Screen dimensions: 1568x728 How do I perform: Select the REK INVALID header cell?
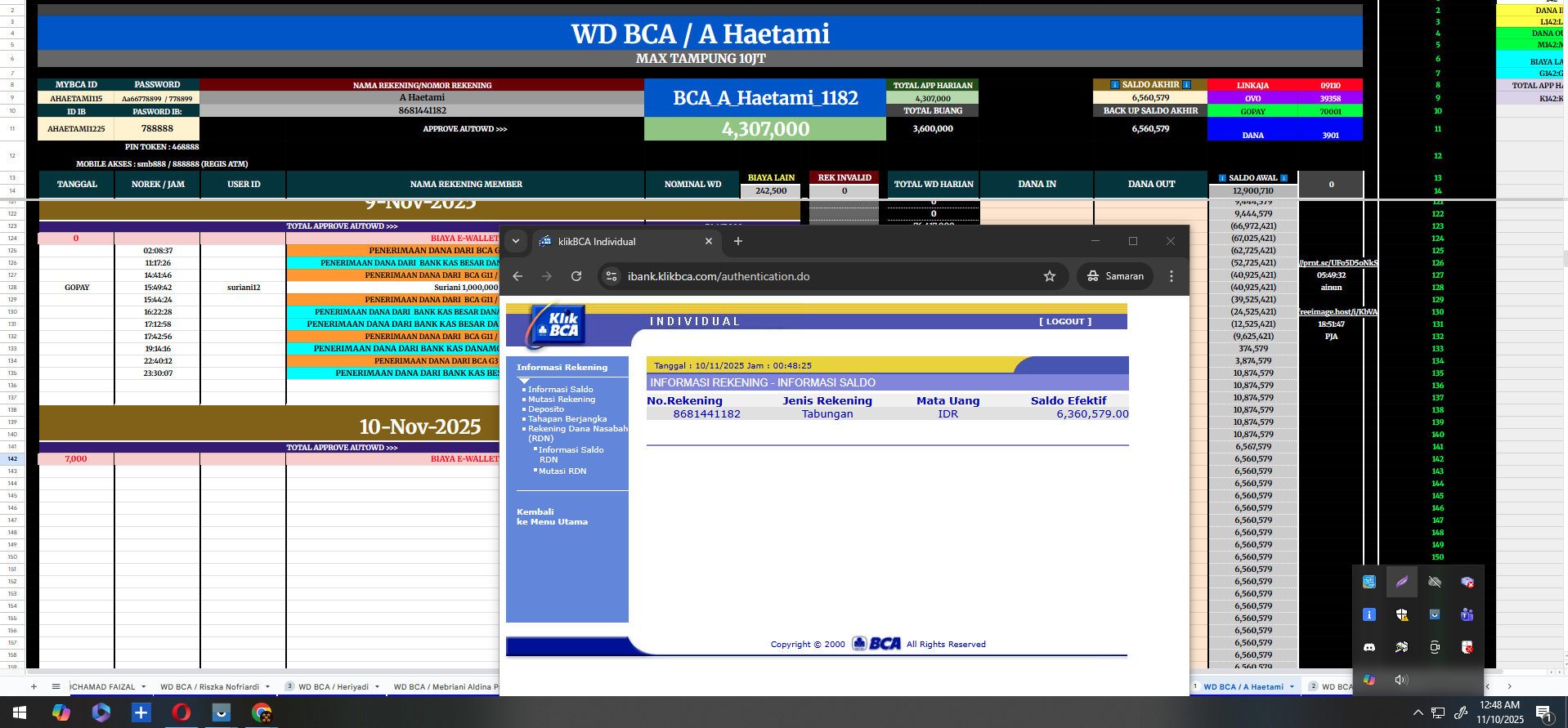tap(844, 177)
